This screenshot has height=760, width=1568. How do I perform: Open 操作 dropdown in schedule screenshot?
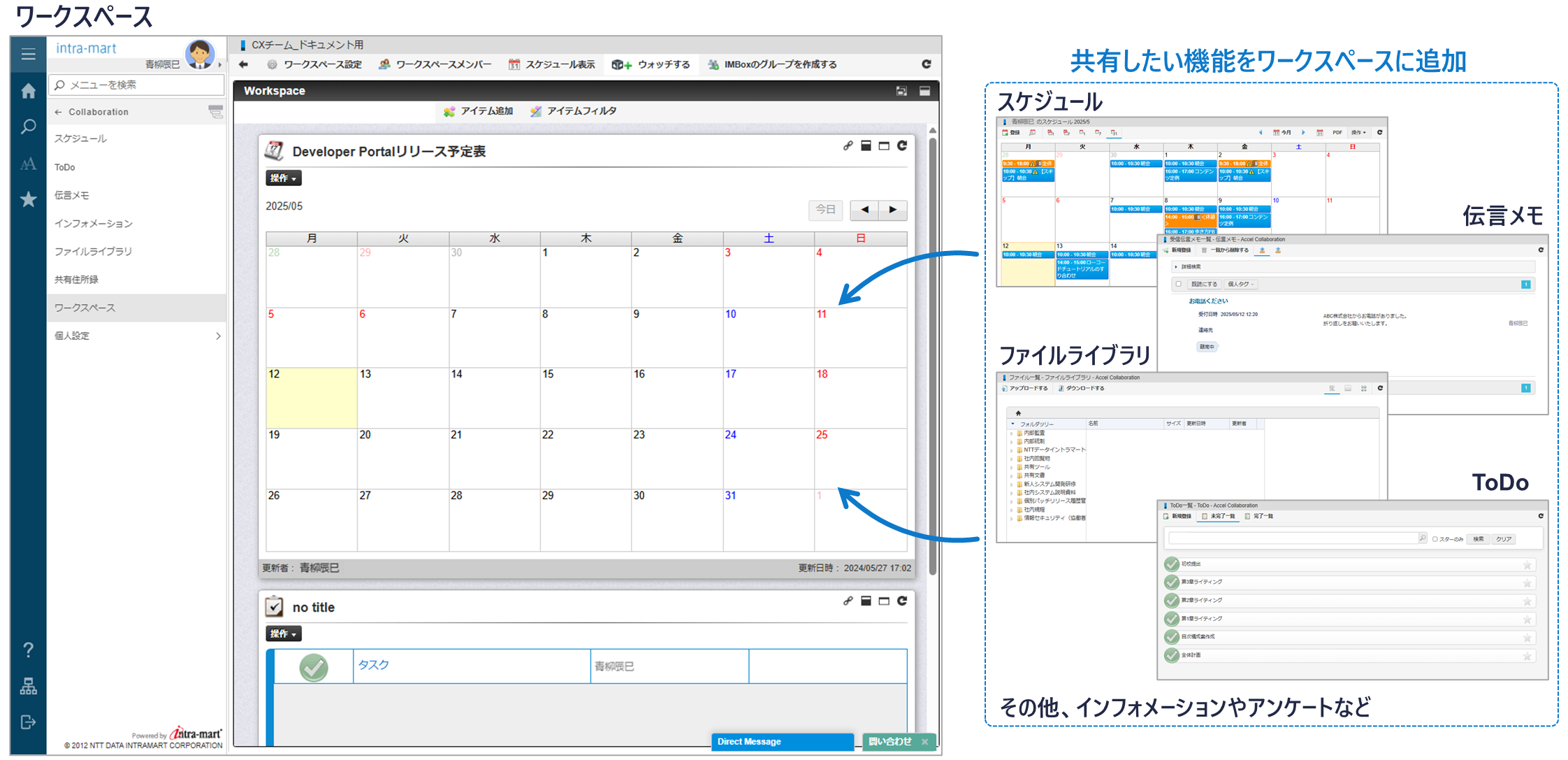coord(1358,132)
